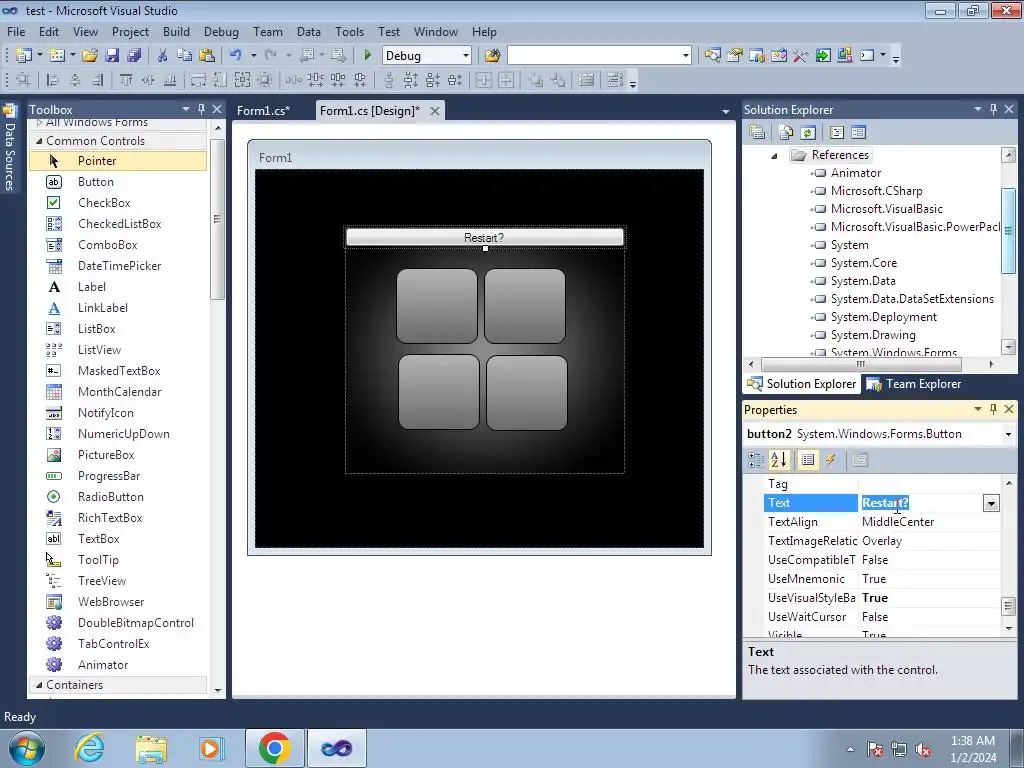Open the Properties Window toolbar icon
Image resolution: width=1024 pixels, height=768 pixels.
[735, 56]
